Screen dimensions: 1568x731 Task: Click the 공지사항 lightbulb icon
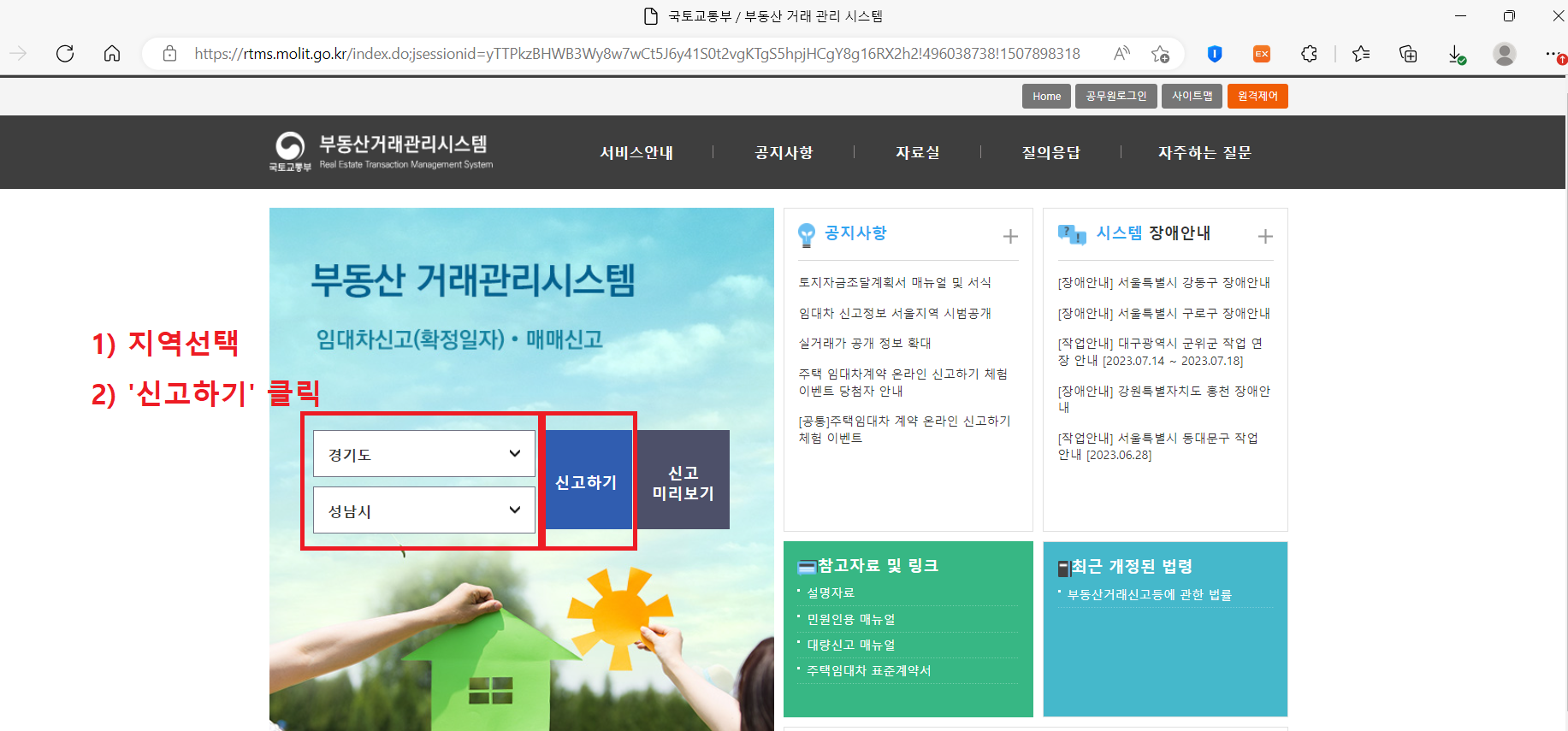click(x=806, y=235)
